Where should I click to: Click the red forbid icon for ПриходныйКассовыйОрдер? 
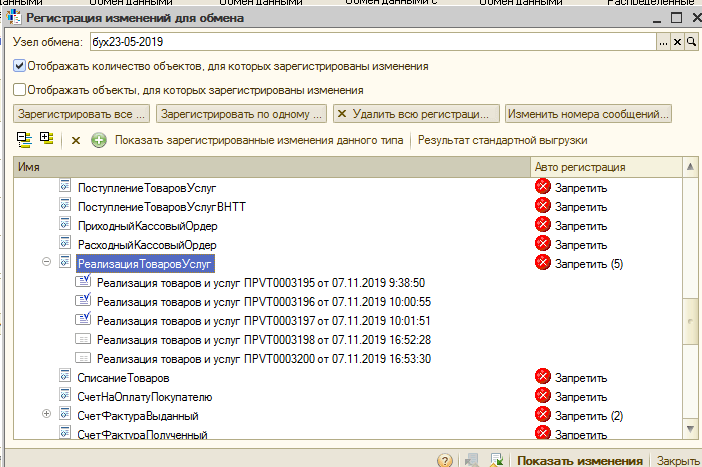coord(543,225)
